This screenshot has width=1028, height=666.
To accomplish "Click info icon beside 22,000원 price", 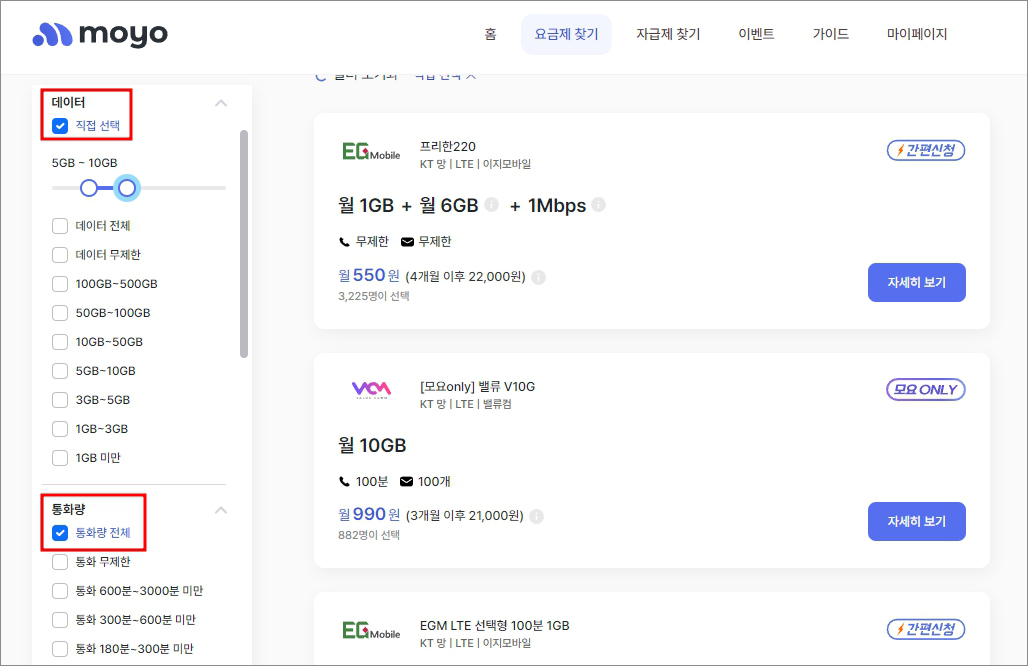I will (x=538, y=277).
